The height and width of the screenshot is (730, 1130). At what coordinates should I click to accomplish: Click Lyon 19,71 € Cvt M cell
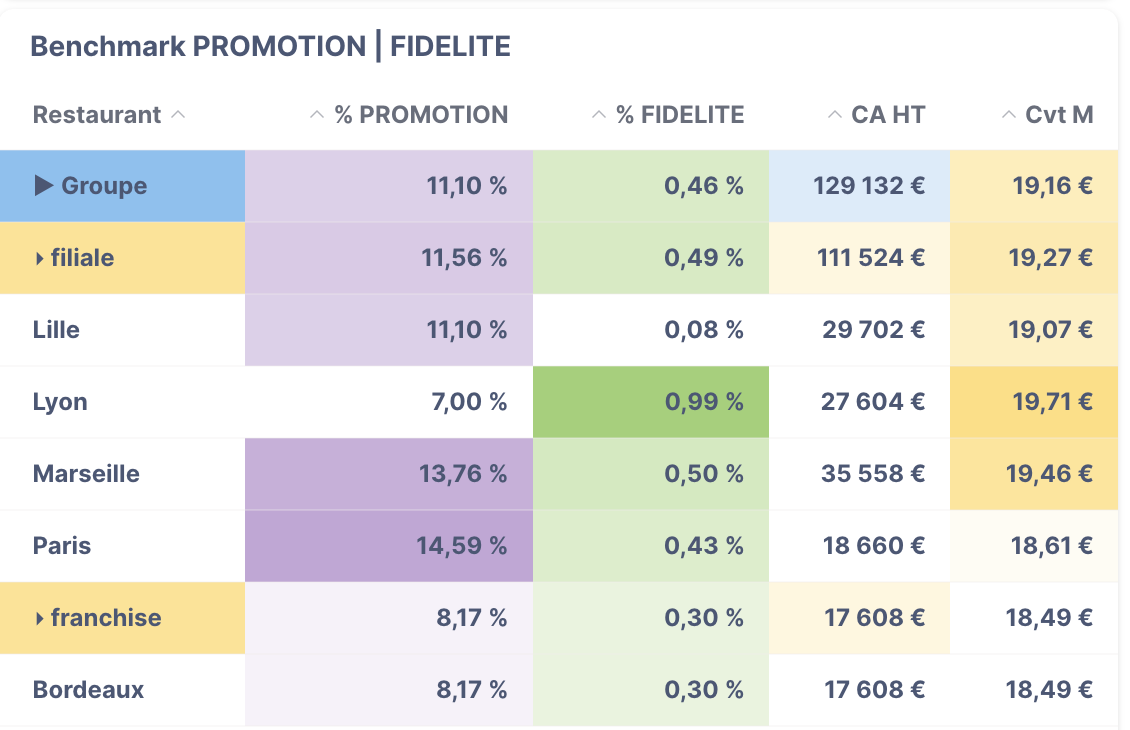point(1050,402)
